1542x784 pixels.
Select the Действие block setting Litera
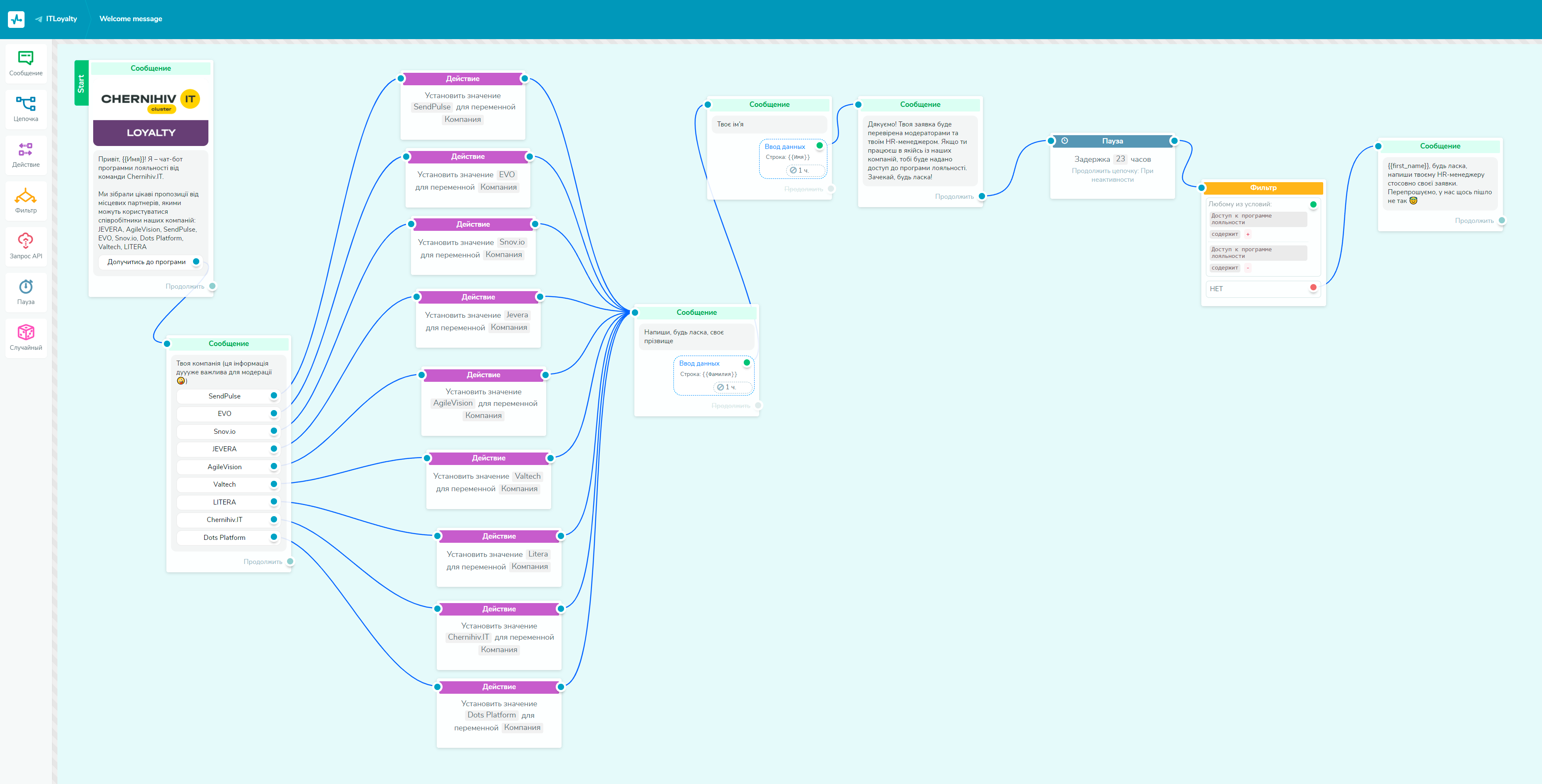click(499, 559)
